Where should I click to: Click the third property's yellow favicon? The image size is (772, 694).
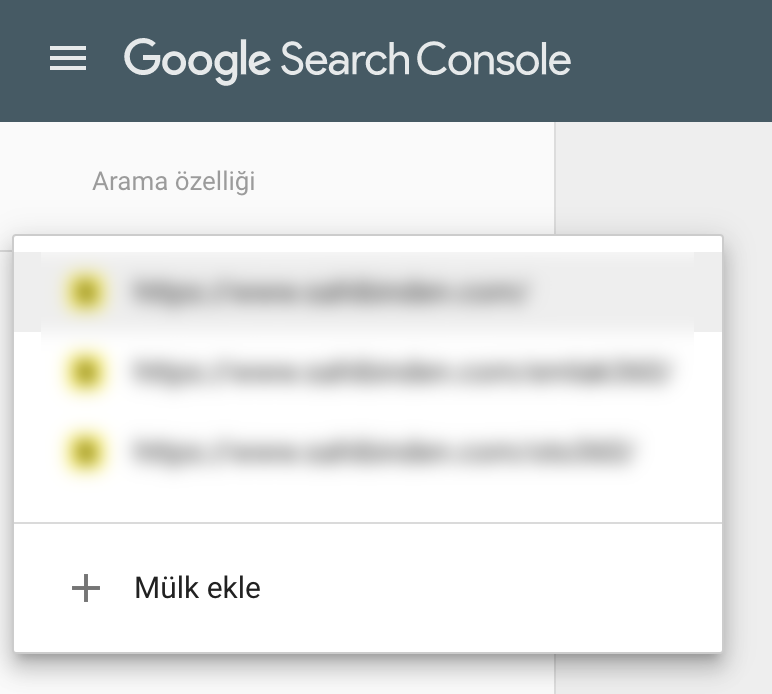tap(86, 452)
